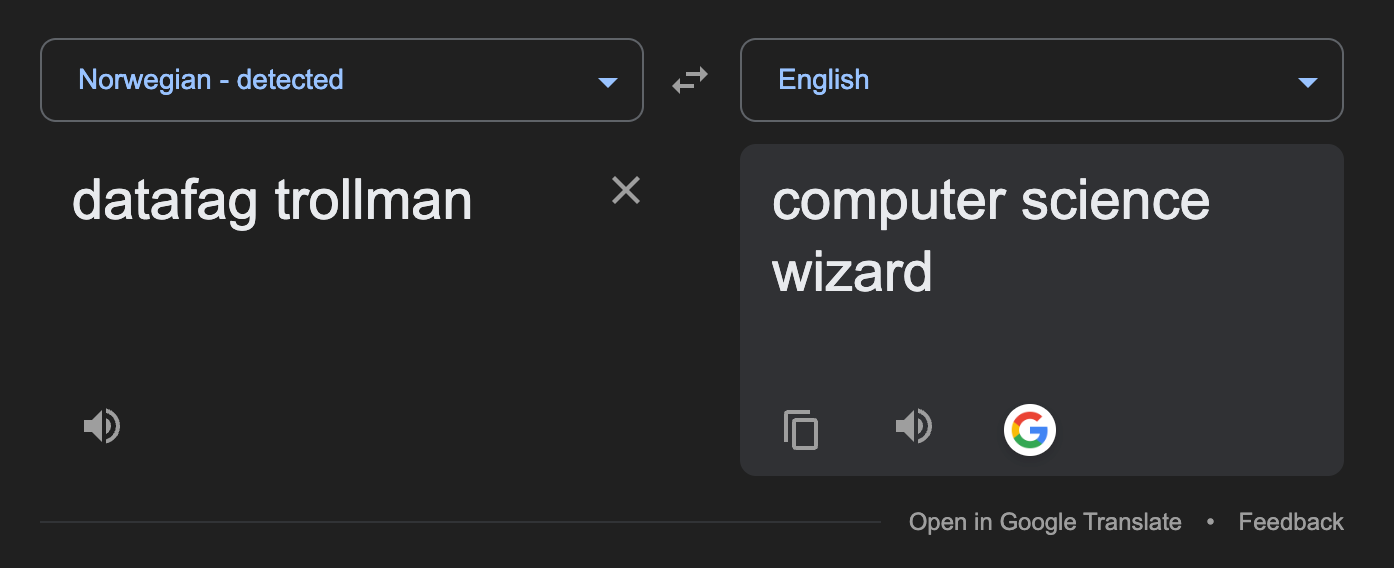The width and height of the screenshot is (1394, 568).
Task: Clear the source text with the X
Action: (x=626, y=190)
